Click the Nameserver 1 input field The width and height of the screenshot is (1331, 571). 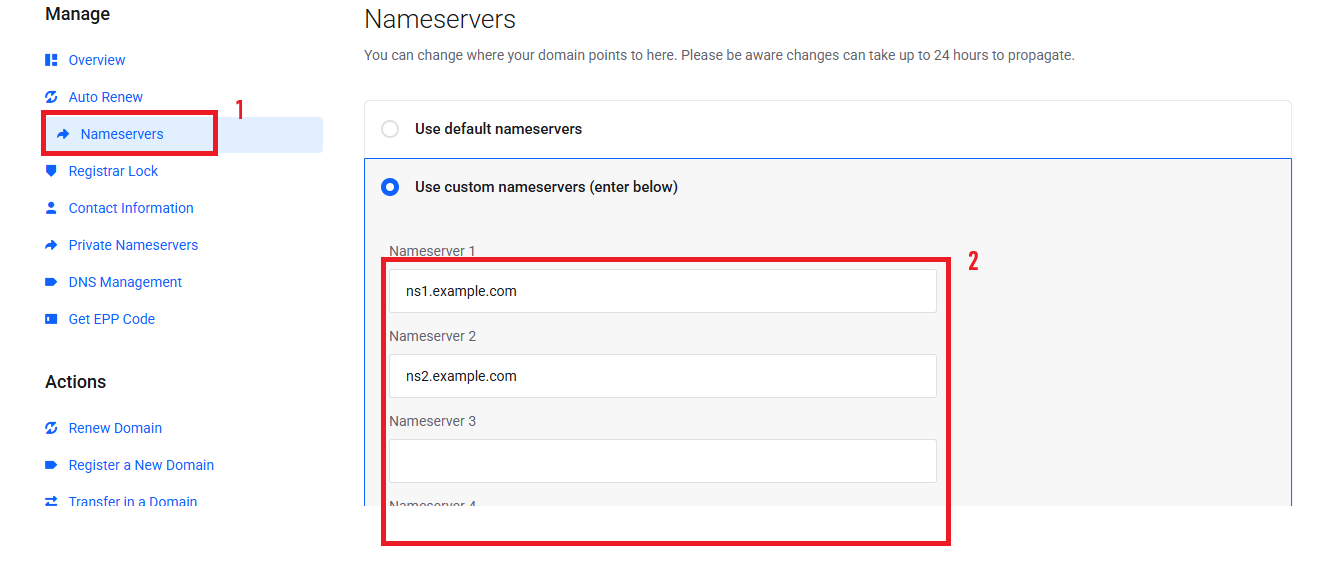(663, 291)
